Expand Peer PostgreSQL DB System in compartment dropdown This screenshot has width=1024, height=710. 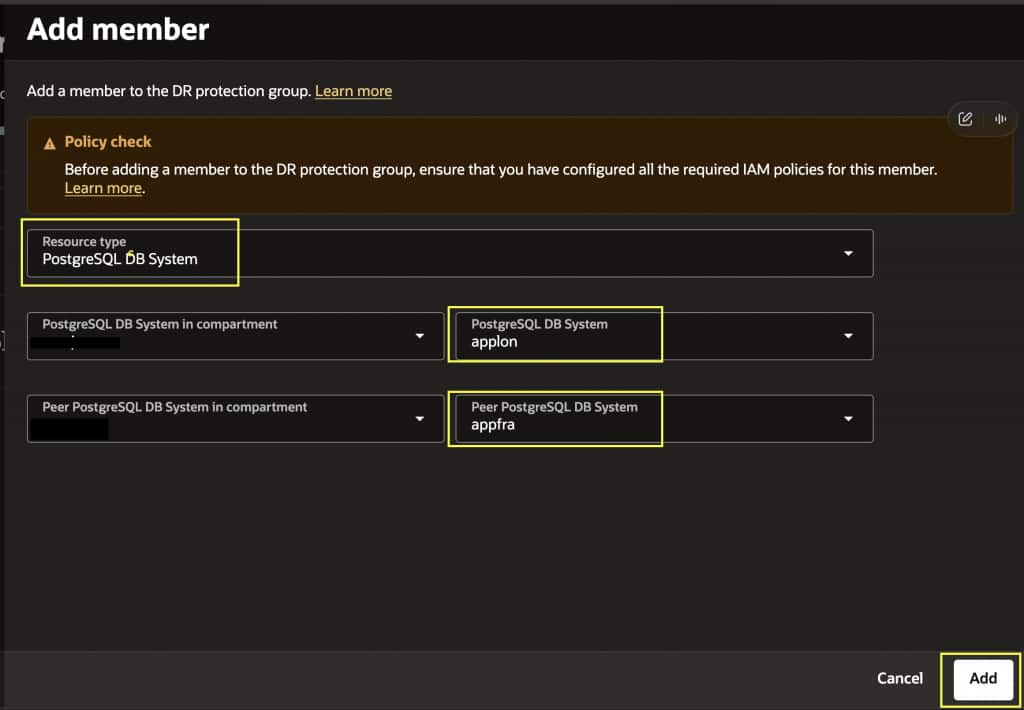[235, 419]
